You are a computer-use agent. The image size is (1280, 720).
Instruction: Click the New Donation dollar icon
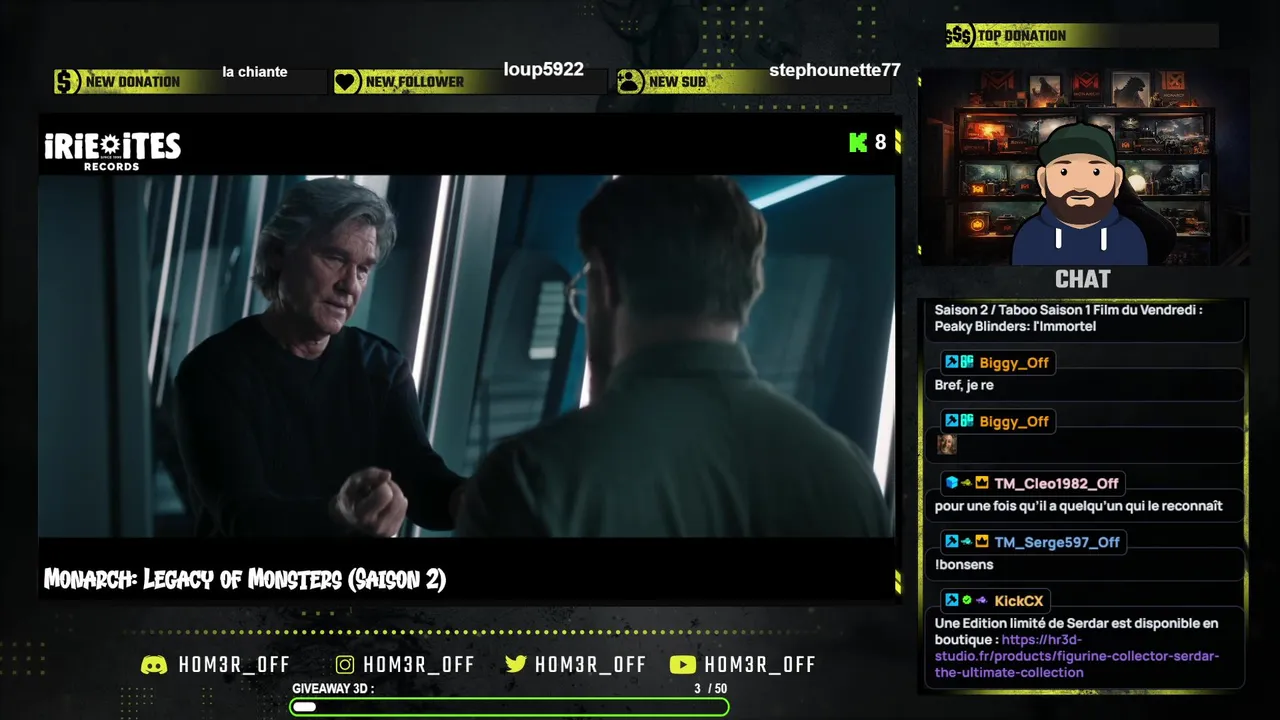click(x=67, y=82)
